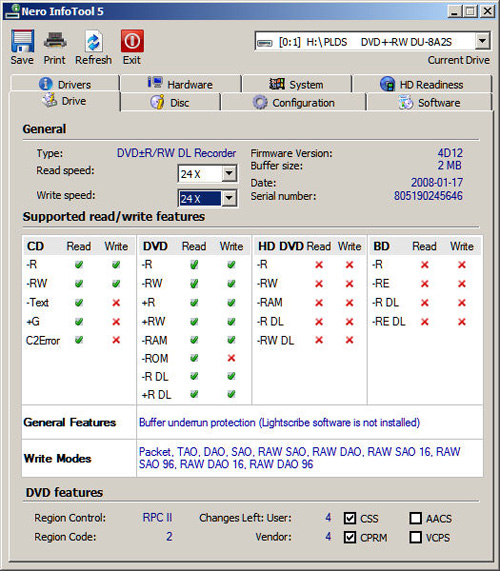Click the Changes Left User value 4
The height and width of the screenshot is (571, 500).
[328, 517]
